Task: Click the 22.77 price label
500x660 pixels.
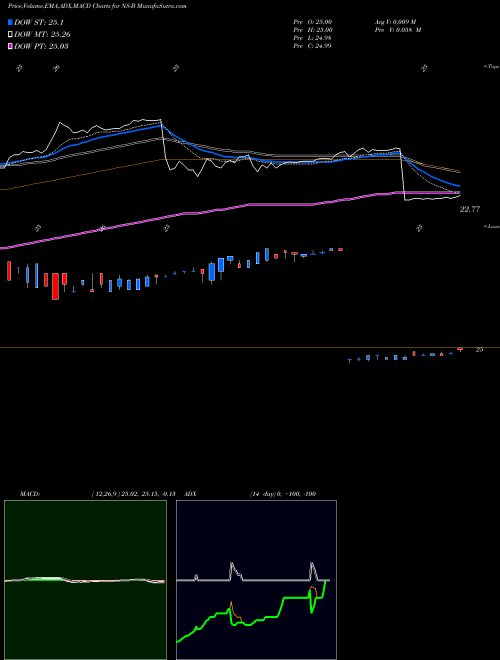Action: 470,209
